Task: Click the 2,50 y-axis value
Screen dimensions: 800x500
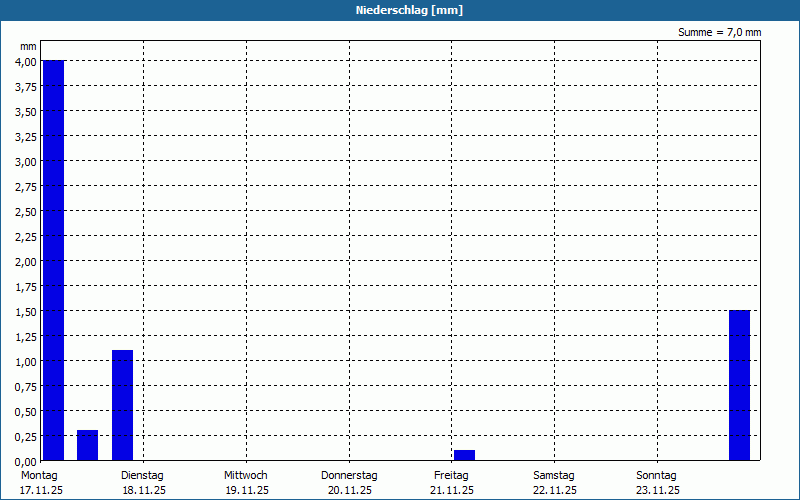Action: pos(26,212)
